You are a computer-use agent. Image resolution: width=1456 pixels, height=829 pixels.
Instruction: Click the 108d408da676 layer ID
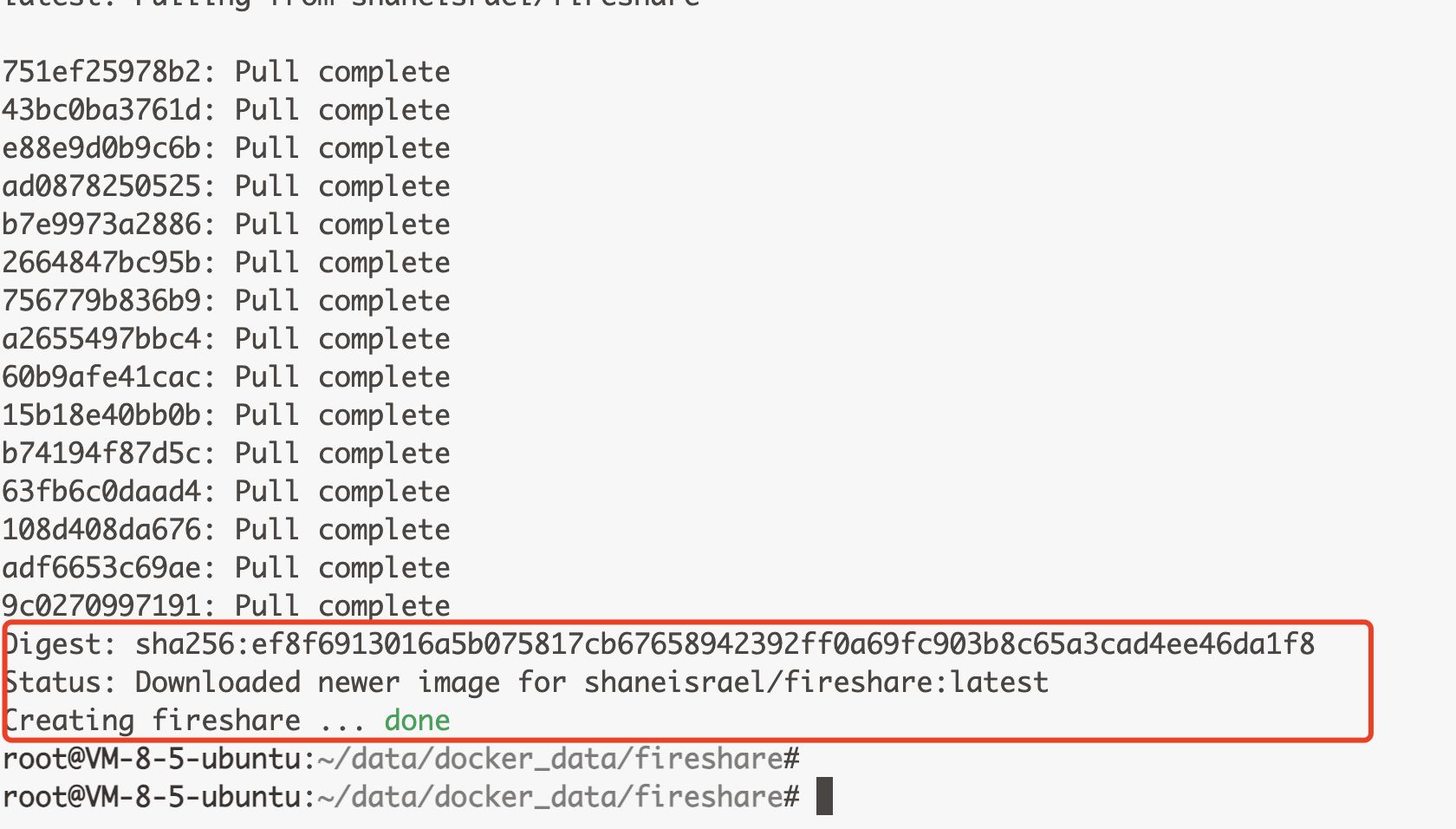coord(102,530)
